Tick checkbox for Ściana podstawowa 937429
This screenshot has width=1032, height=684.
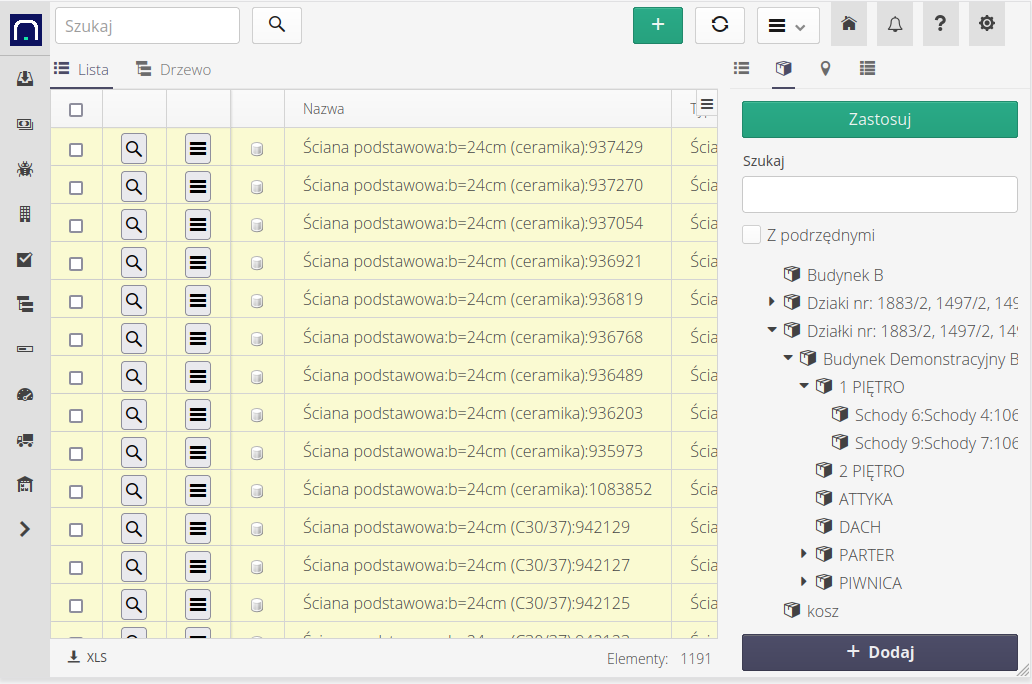coord(76,149)
